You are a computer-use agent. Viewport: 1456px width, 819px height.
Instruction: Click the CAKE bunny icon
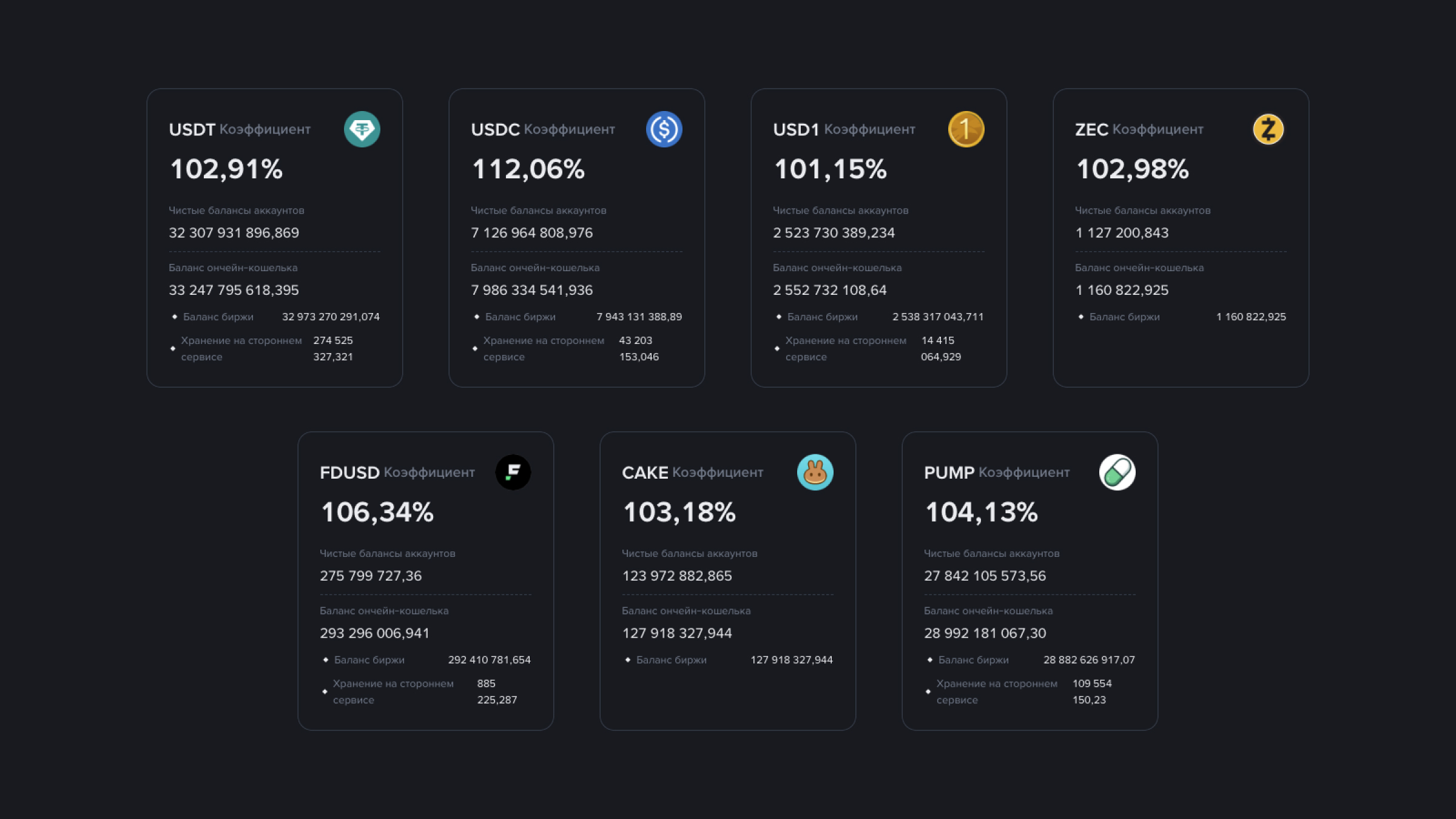point(815,472)
